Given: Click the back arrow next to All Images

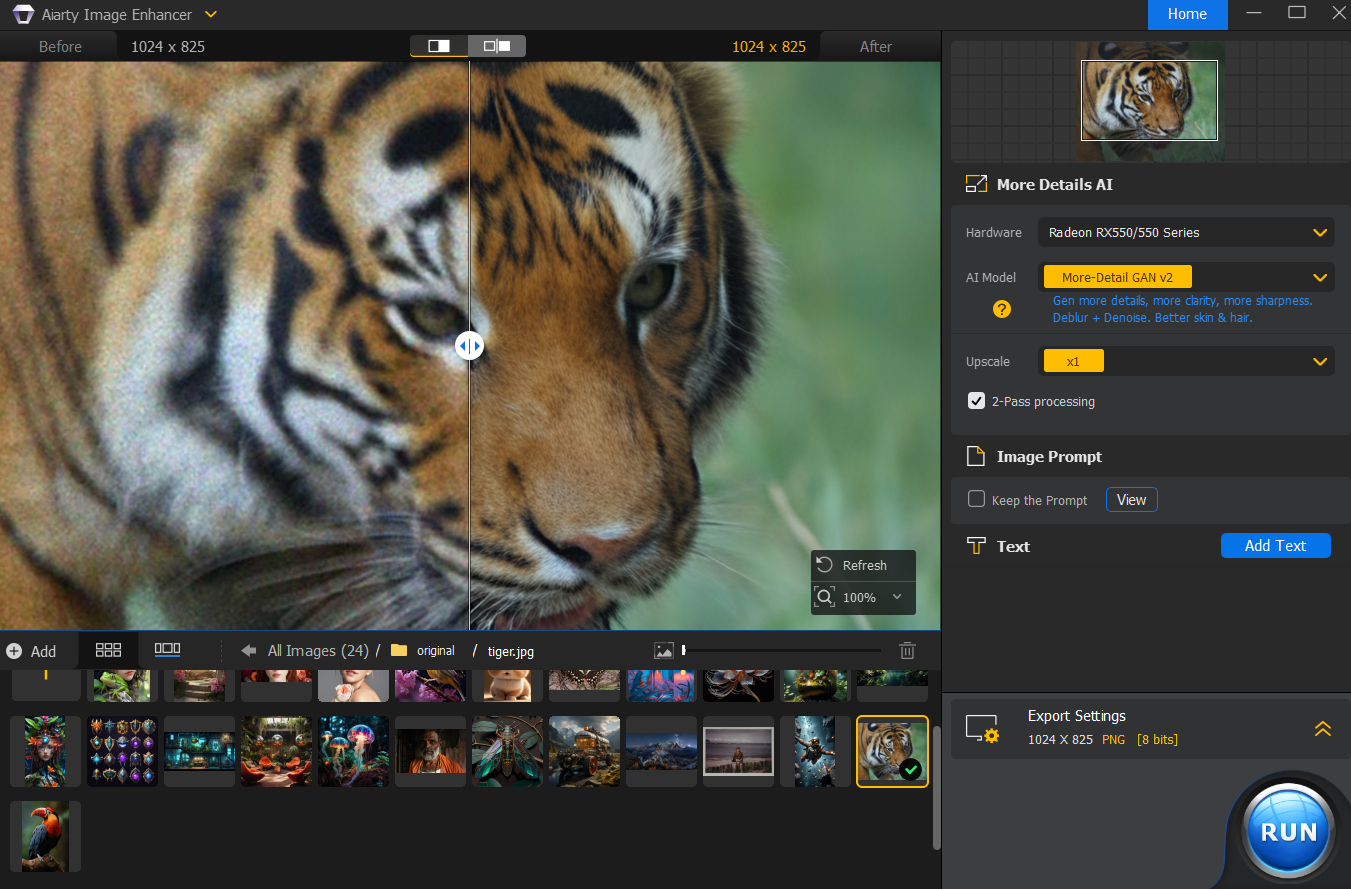Looking at the screenshot, I should pyautogui.click(x=245, y=650).
